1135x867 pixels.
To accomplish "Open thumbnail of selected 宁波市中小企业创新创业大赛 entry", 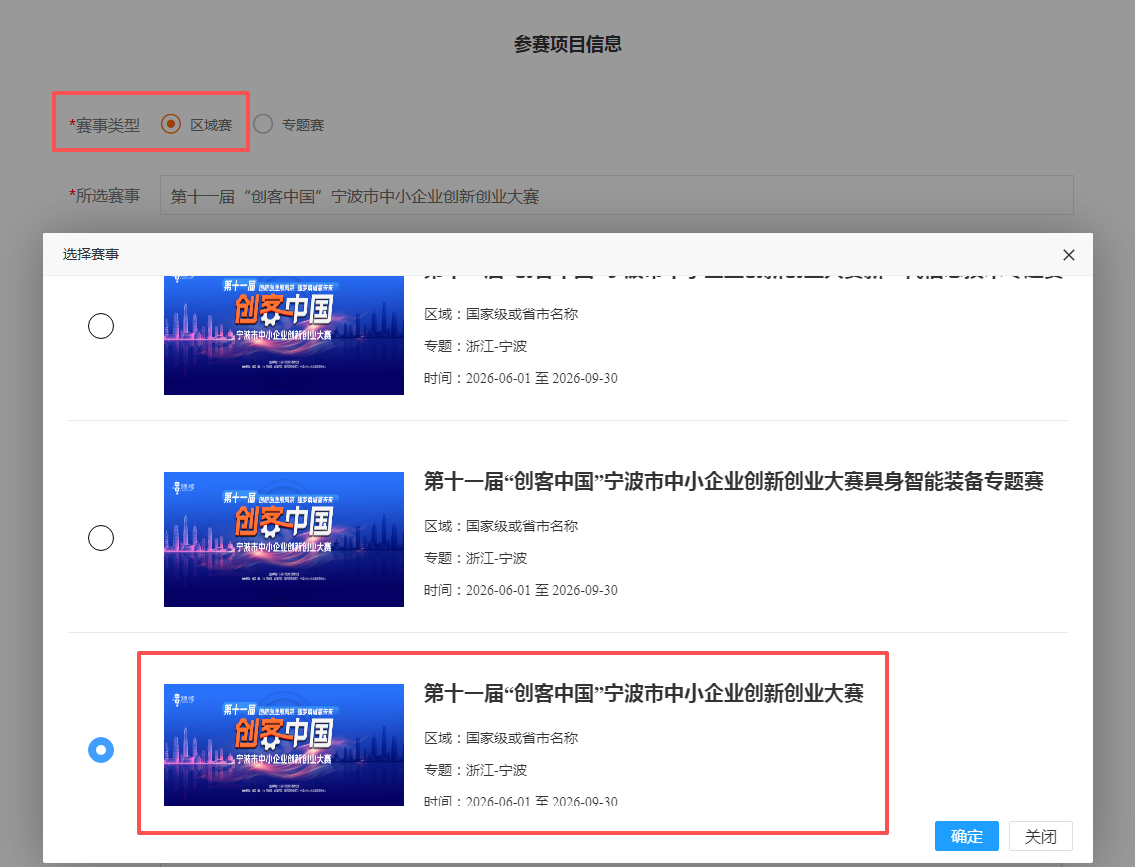I will coord(284,745).
